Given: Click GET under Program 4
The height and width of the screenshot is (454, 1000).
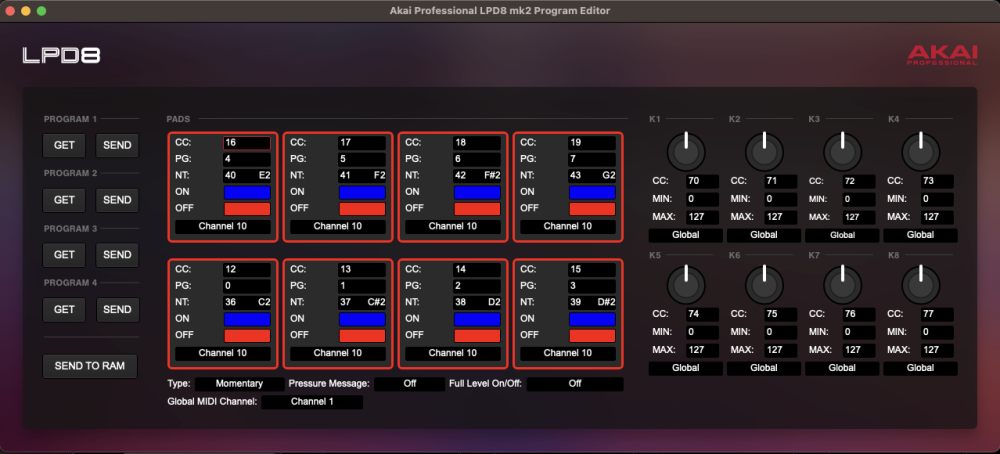Looking at the screenshot, I should pos(64,310).
